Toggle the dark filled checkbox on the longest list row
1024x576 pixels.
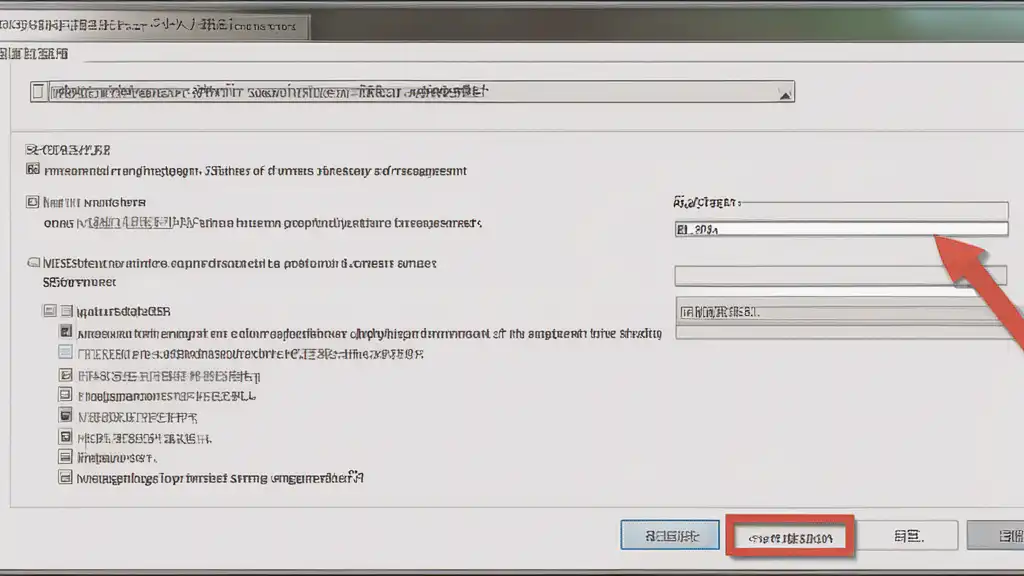(66, 332)
